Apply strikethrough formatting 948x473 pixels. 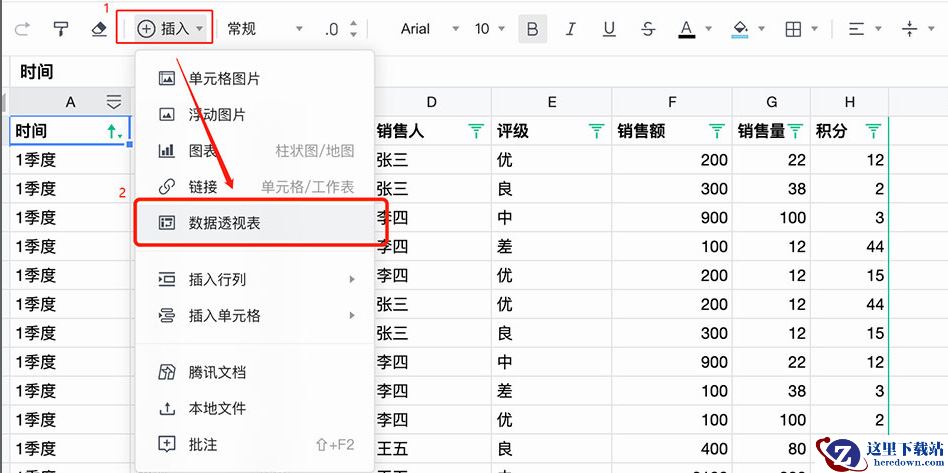(648, 29)
